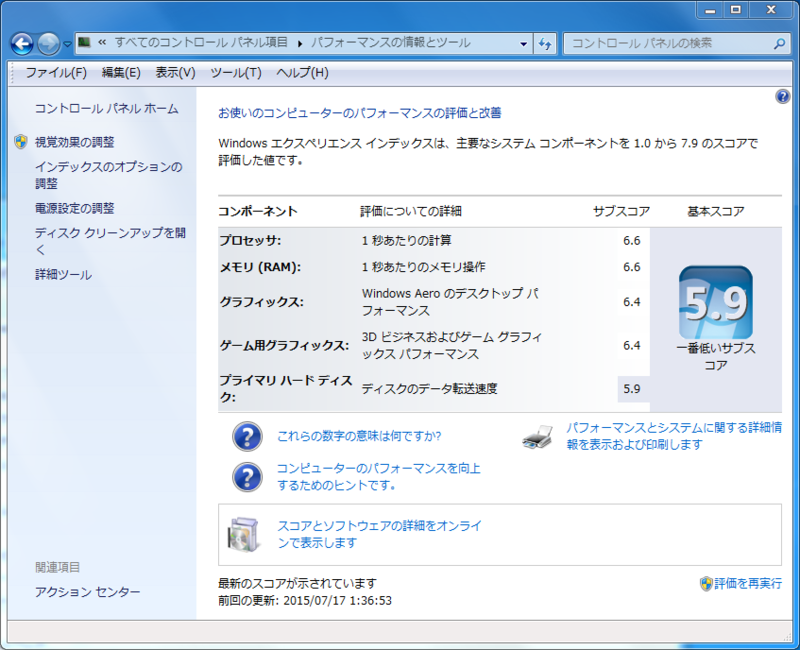Go back with the blue Back arrow

(22, 44)
